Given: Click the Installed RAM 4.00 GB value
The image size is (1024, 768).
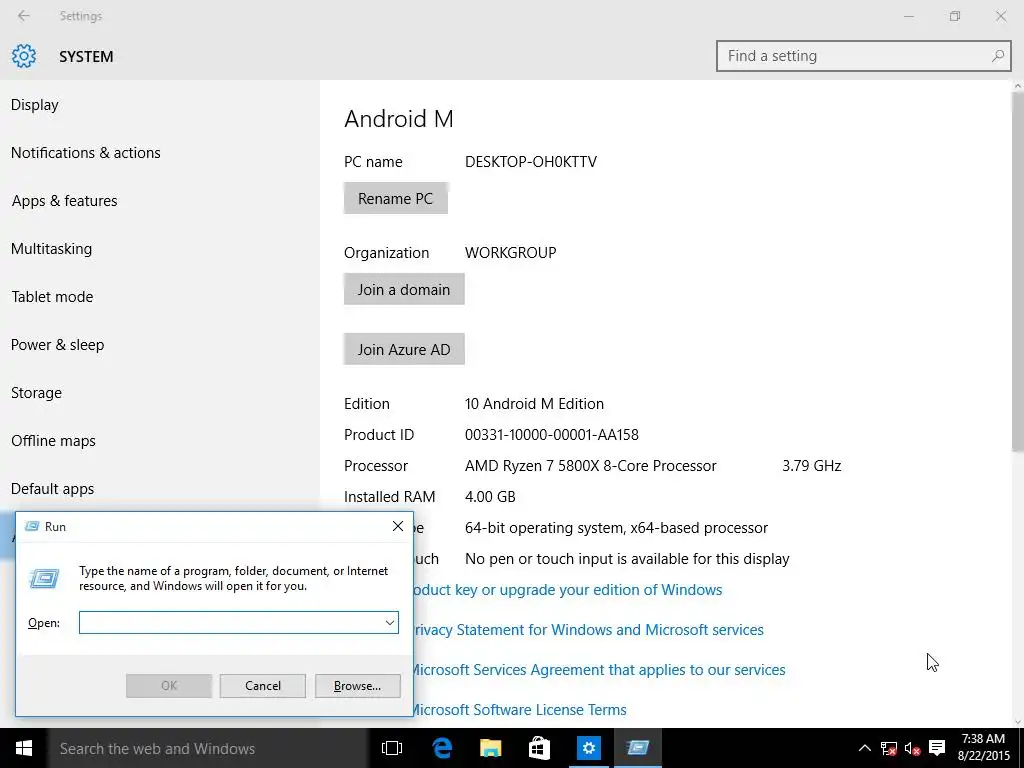Looking at the screenshot, I should pyautogui.click(x=490, y=497).
